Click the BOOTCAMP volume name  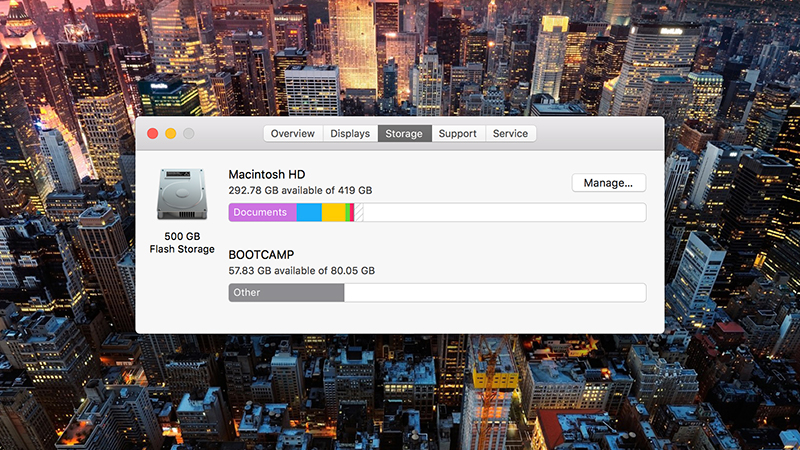261,255
